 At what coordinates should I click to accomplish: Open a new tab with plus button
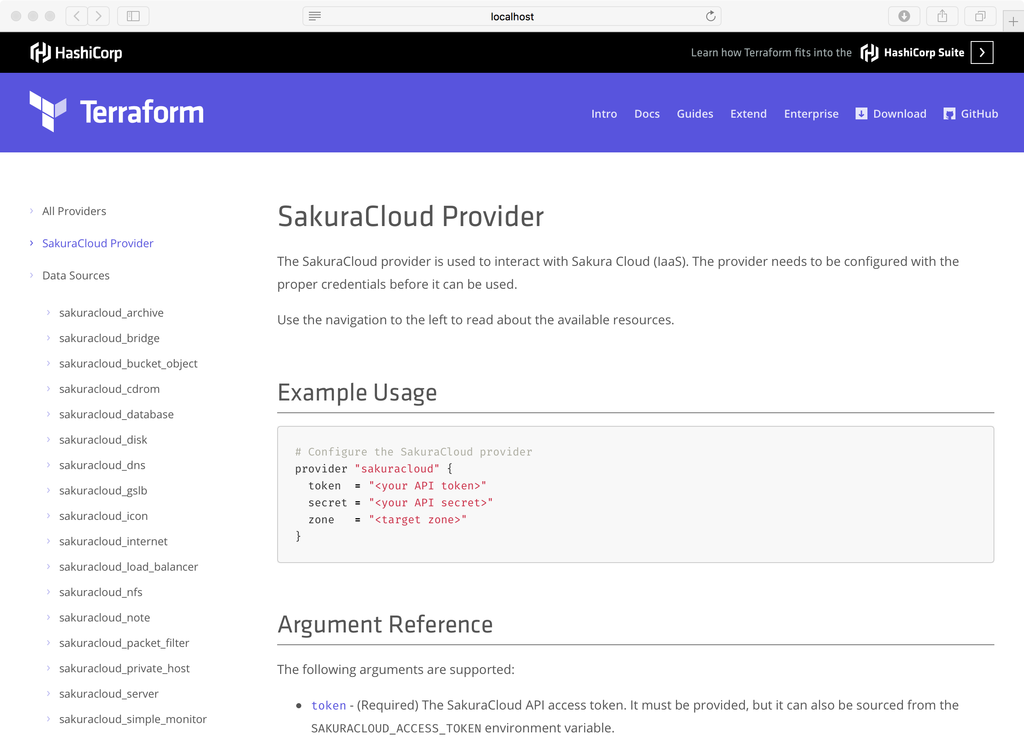[x=1013, y=21]
